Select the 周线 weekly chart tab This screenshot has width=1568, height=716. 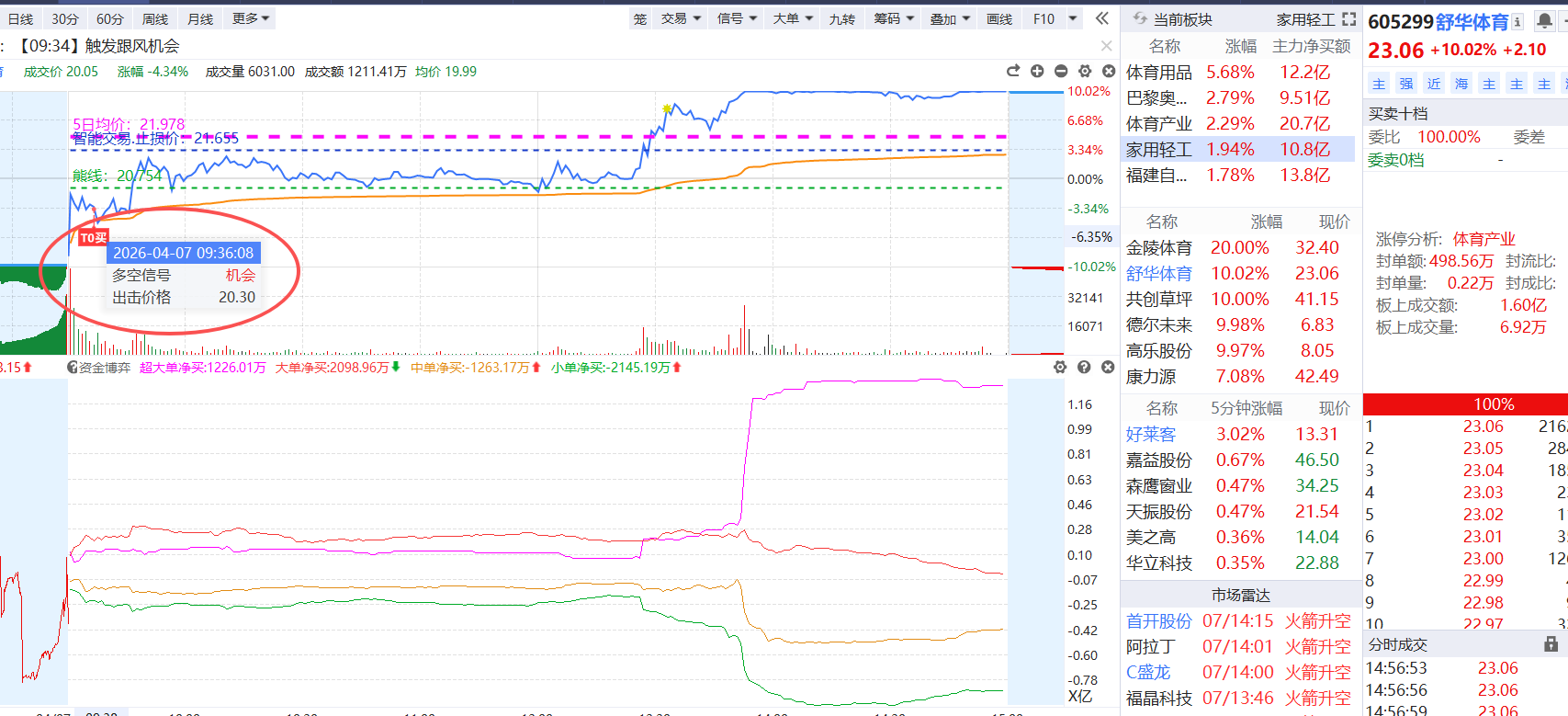pos(155,18)
